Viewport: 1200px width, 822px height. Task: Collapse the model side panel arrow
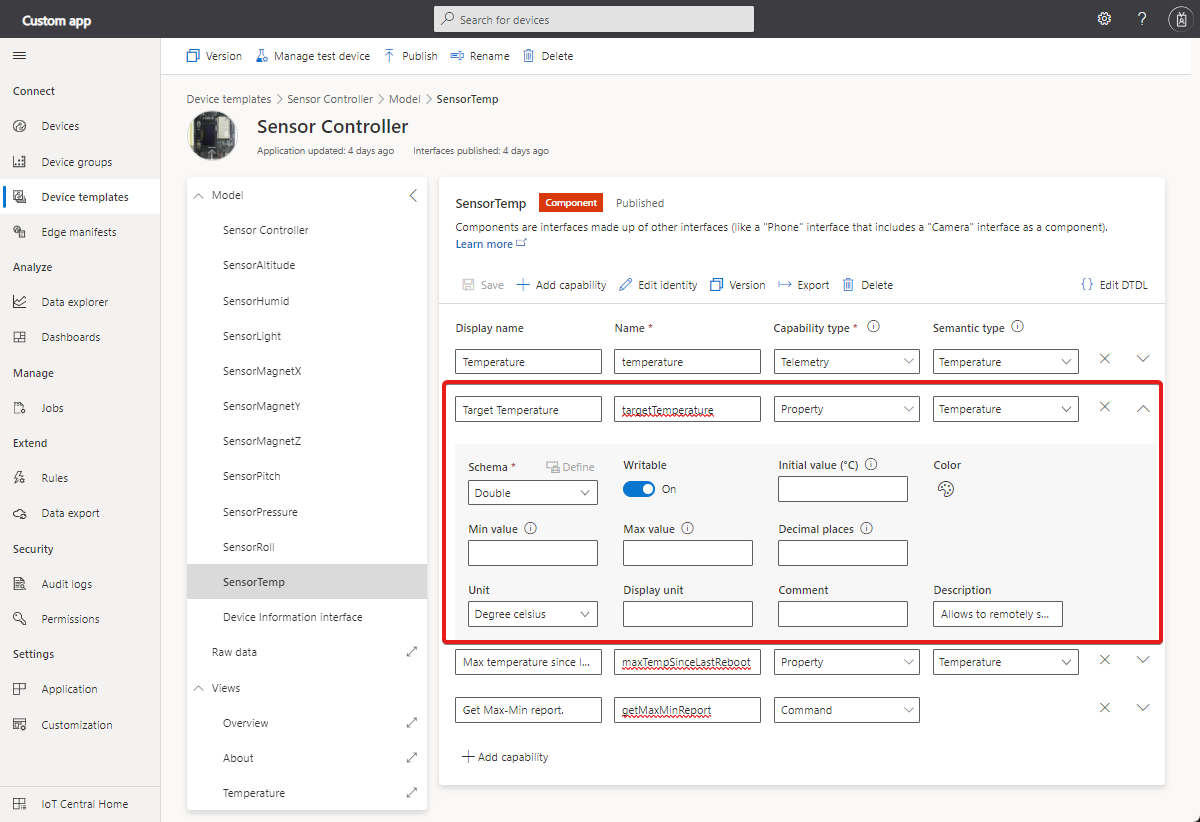[x=413, y=195]
